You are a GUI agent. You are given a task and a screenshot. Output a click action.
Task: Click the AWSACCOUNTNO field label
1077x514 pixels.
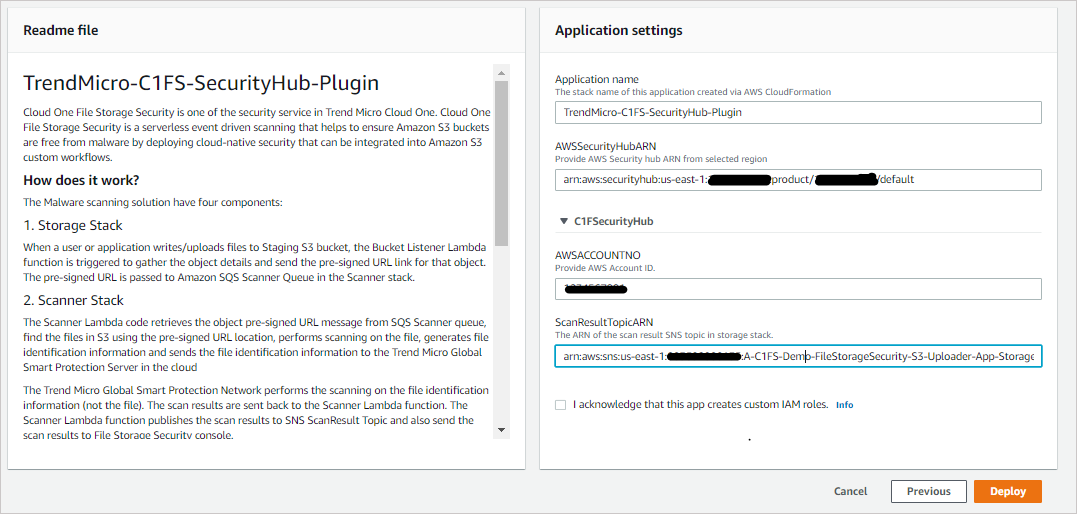coord(598,255)
